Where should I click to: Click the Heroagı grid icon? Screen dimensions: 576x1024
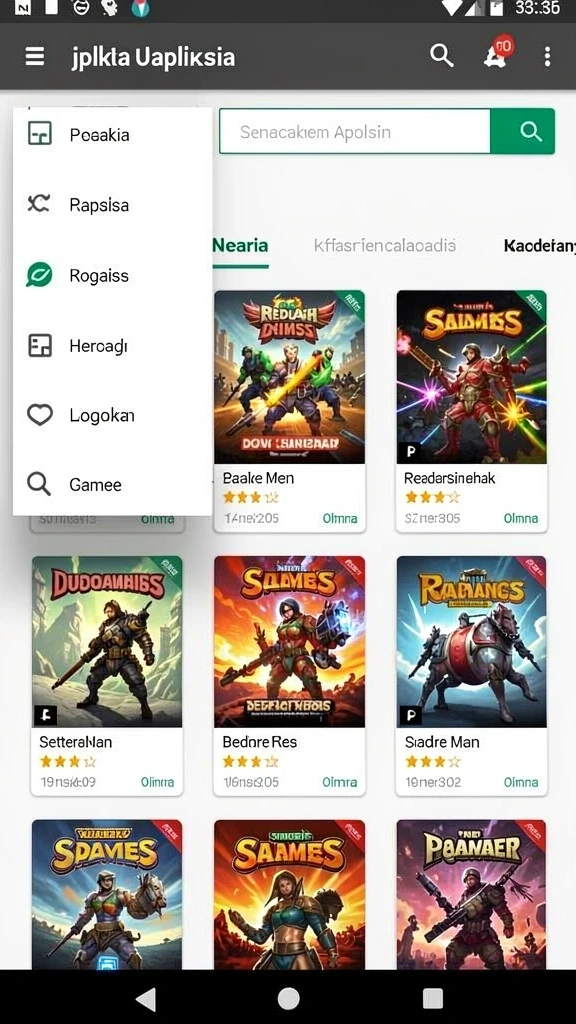pyautogui.click(x=39, y=345)
